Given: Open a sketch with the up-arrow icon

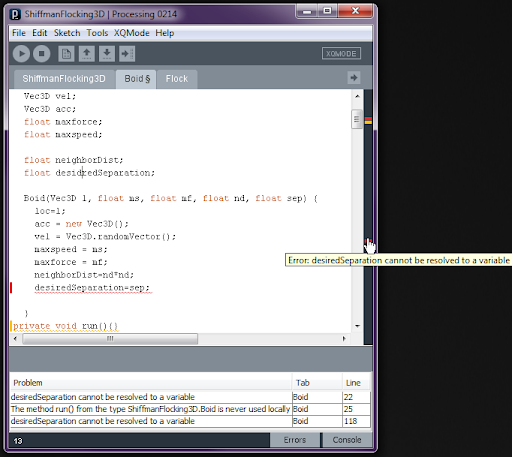Looking at the screenshot, I should (87, 54).
